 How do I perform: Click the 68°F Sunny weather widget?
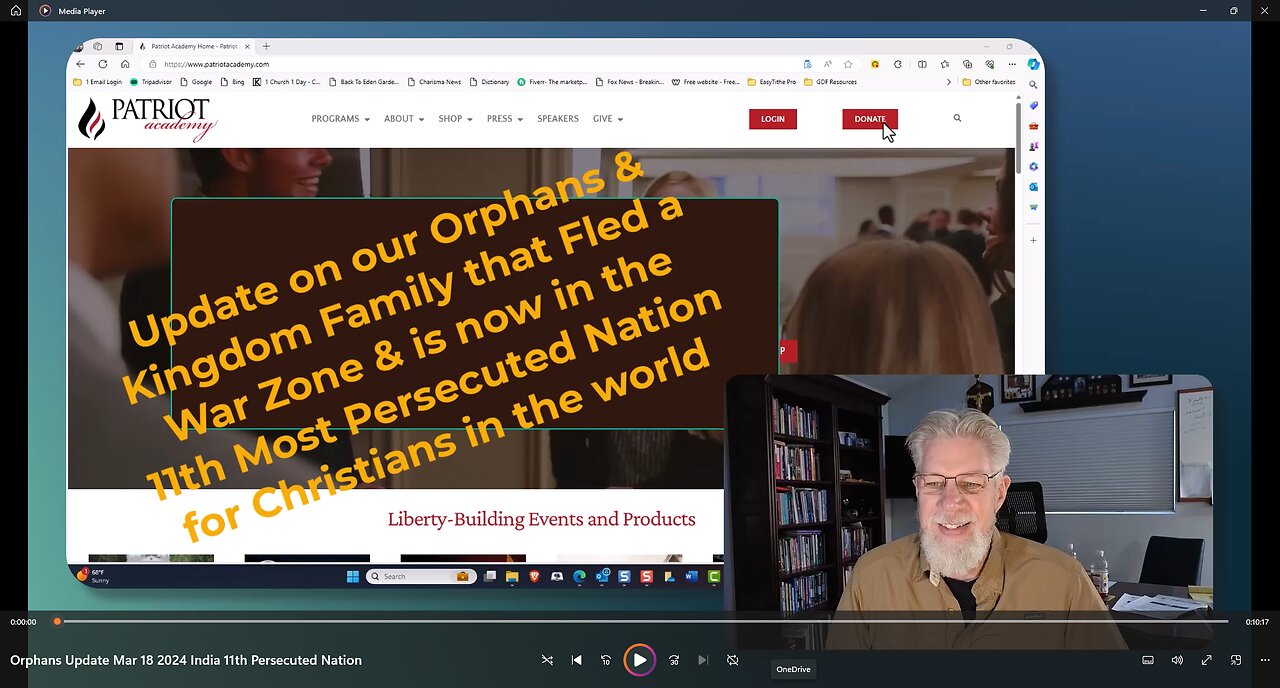[x=93, y=576]
